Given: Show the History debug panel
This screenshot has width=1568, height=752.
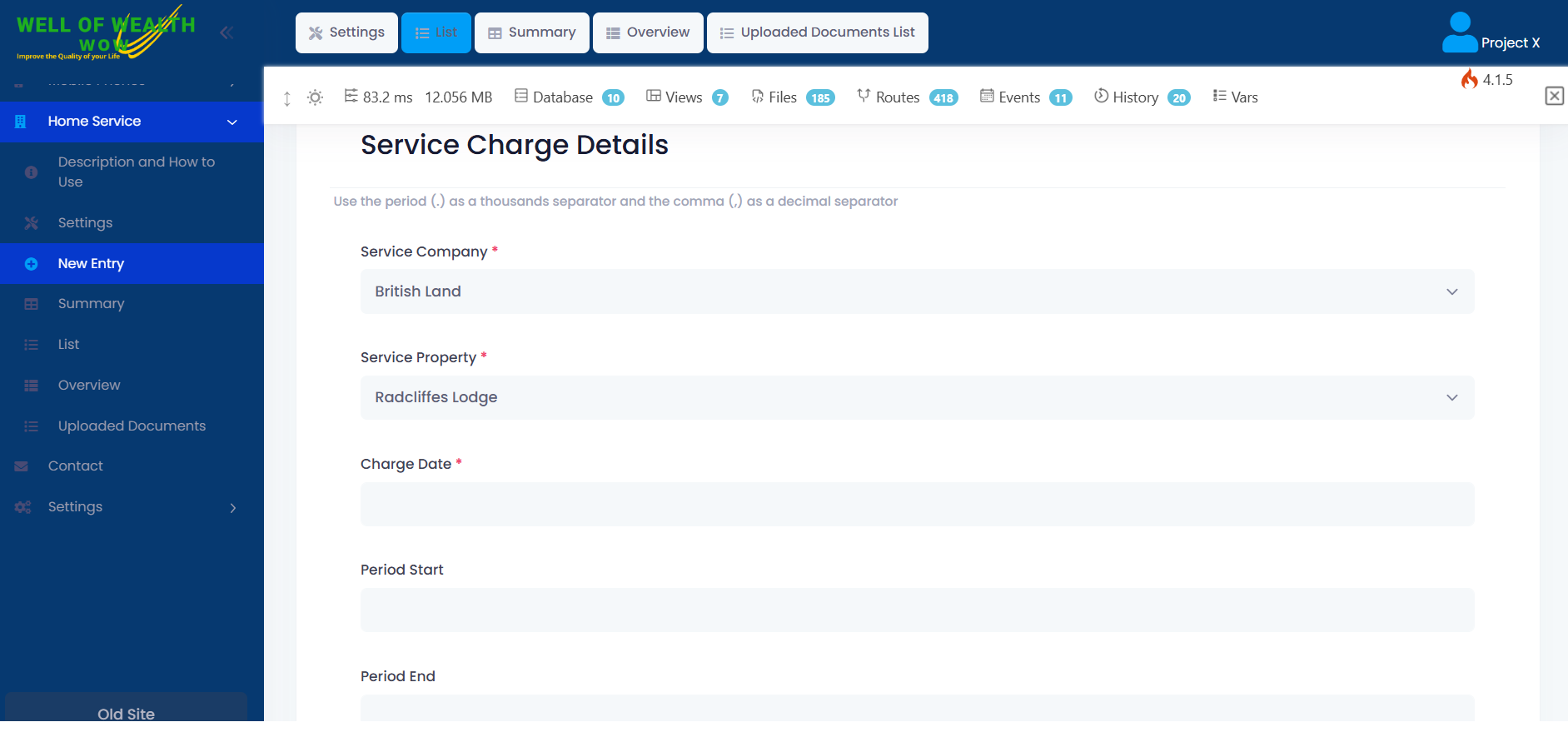Looking at the screenshot, I should [x=1142, y=97].
